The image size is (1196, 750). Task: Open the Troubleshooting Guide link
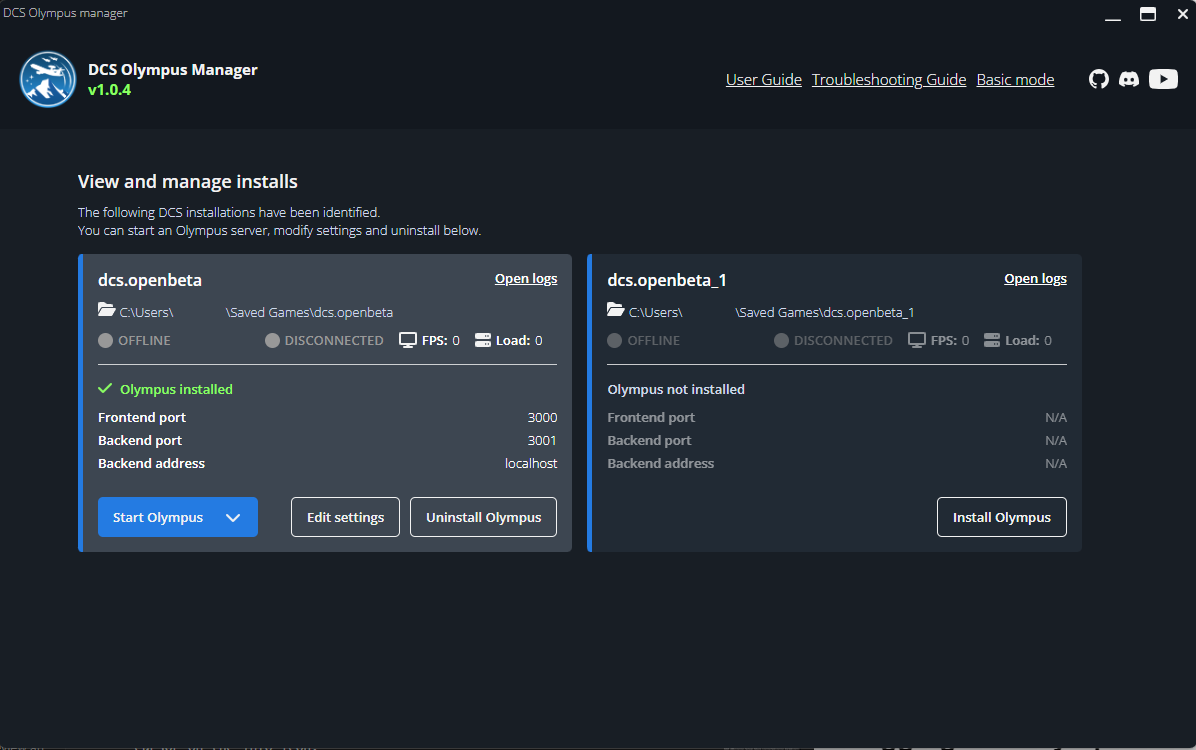click(888, 80)
